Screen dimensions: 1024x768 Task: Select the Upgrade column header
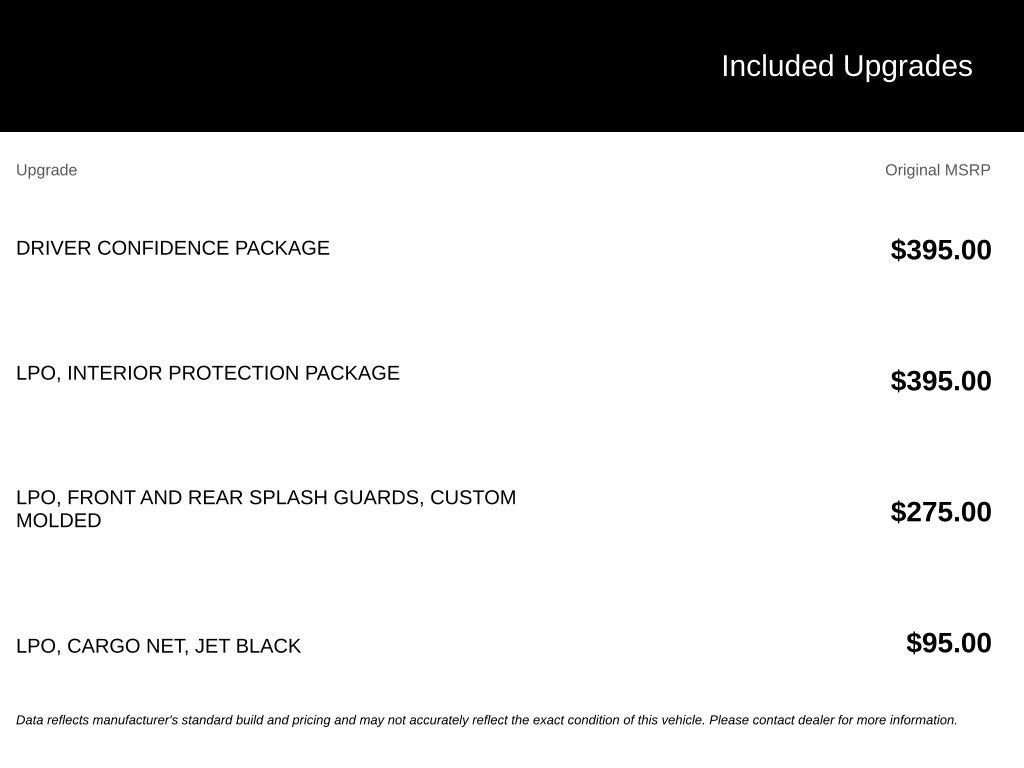46,170
